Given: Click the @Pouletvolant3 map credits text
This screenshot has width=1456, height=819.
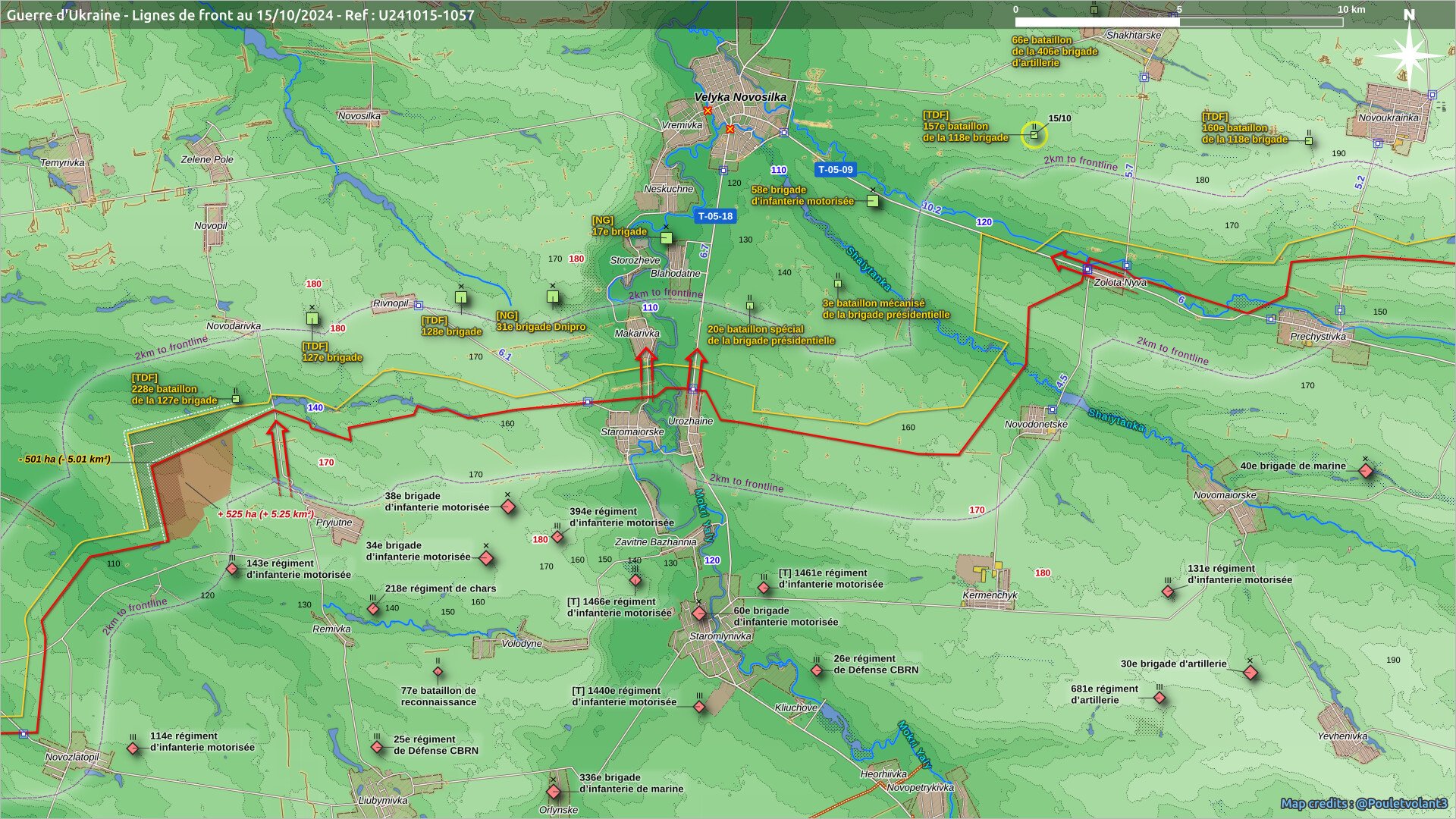Looking at the screenshot, I should pyautogui.click(x=1364, y=804).
